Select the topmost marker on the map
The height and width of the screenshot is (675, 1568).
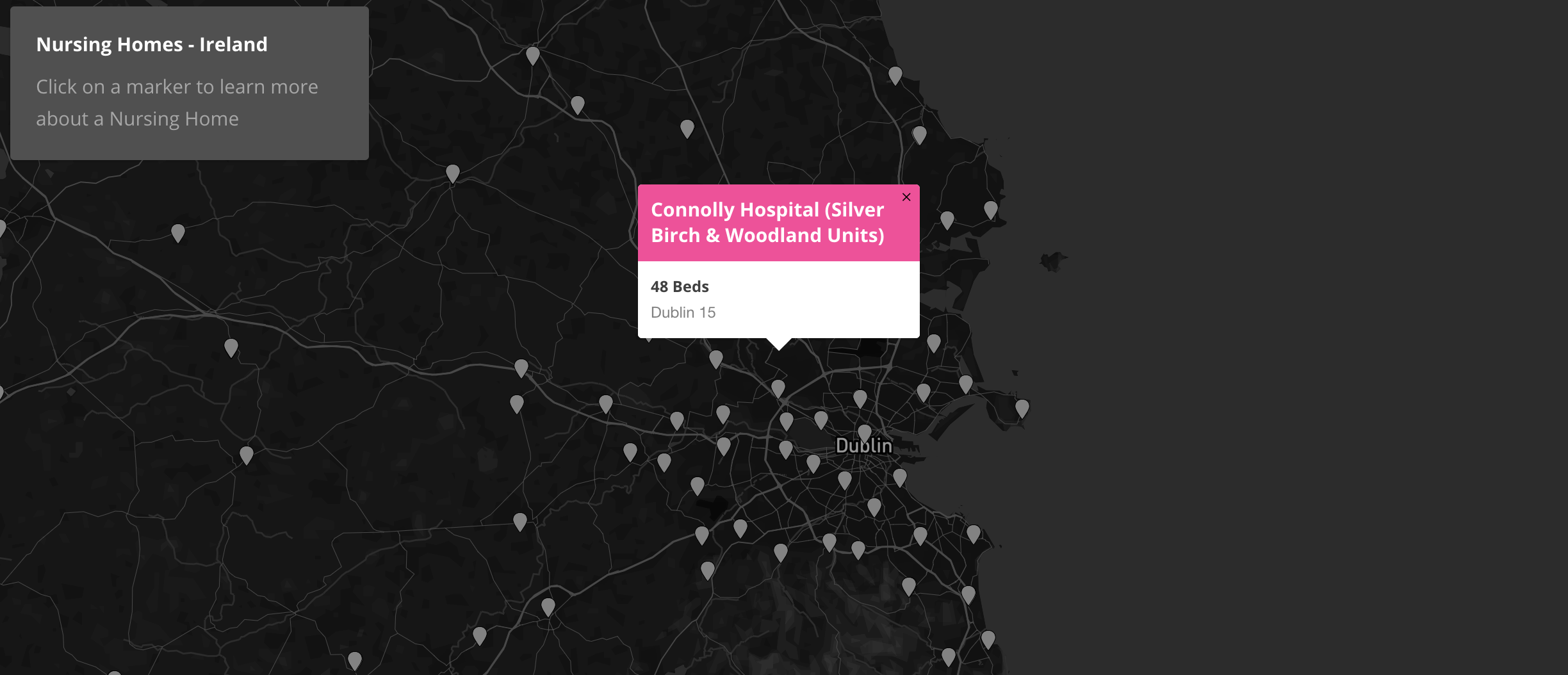point(532,55)
